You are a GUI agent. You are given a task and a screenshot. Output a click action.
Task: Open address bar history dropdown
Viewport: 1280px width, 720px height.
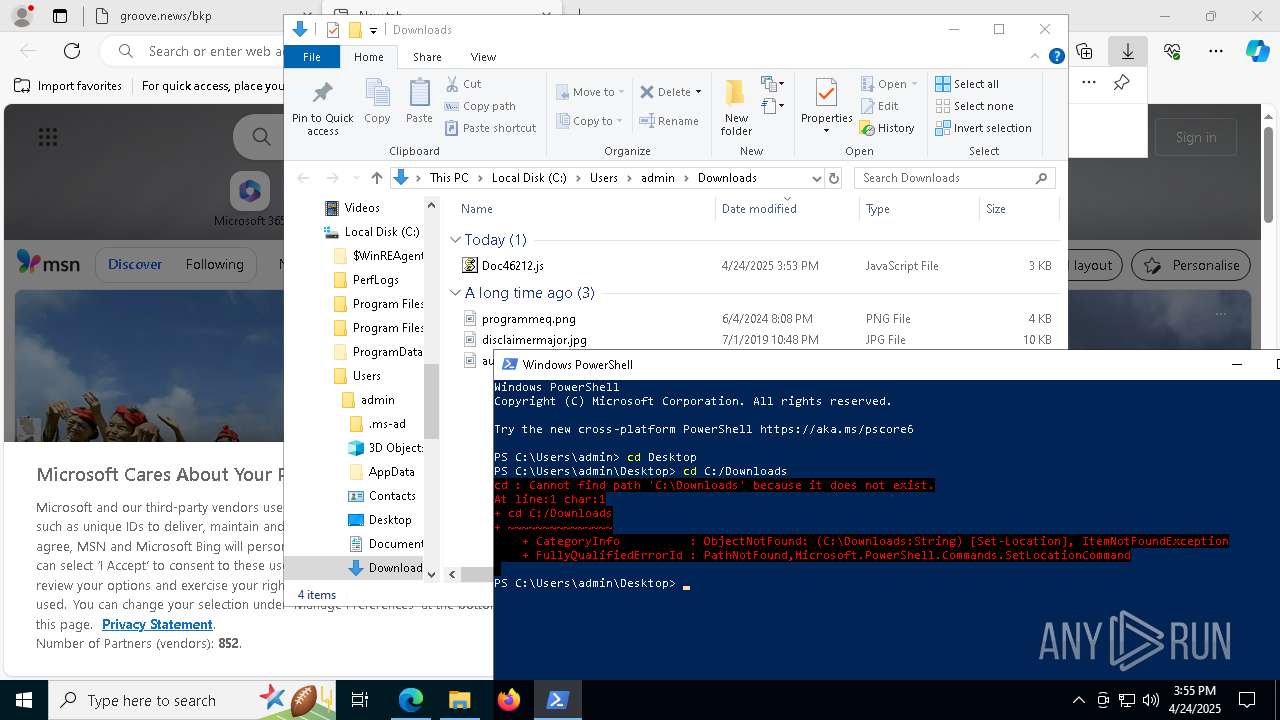pyautogui.click(x=816, y=178)
